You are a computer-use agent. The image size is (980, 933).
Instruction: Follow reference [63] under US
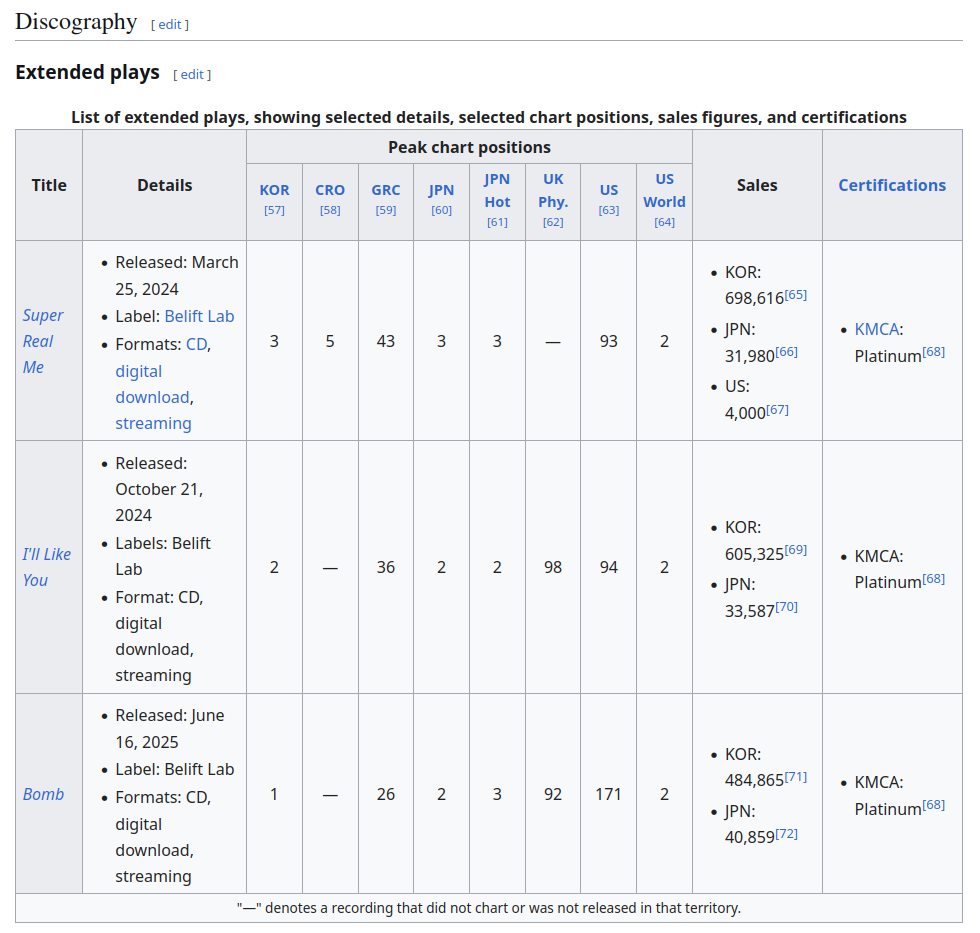pyautogui.click(x=609, y=210)
